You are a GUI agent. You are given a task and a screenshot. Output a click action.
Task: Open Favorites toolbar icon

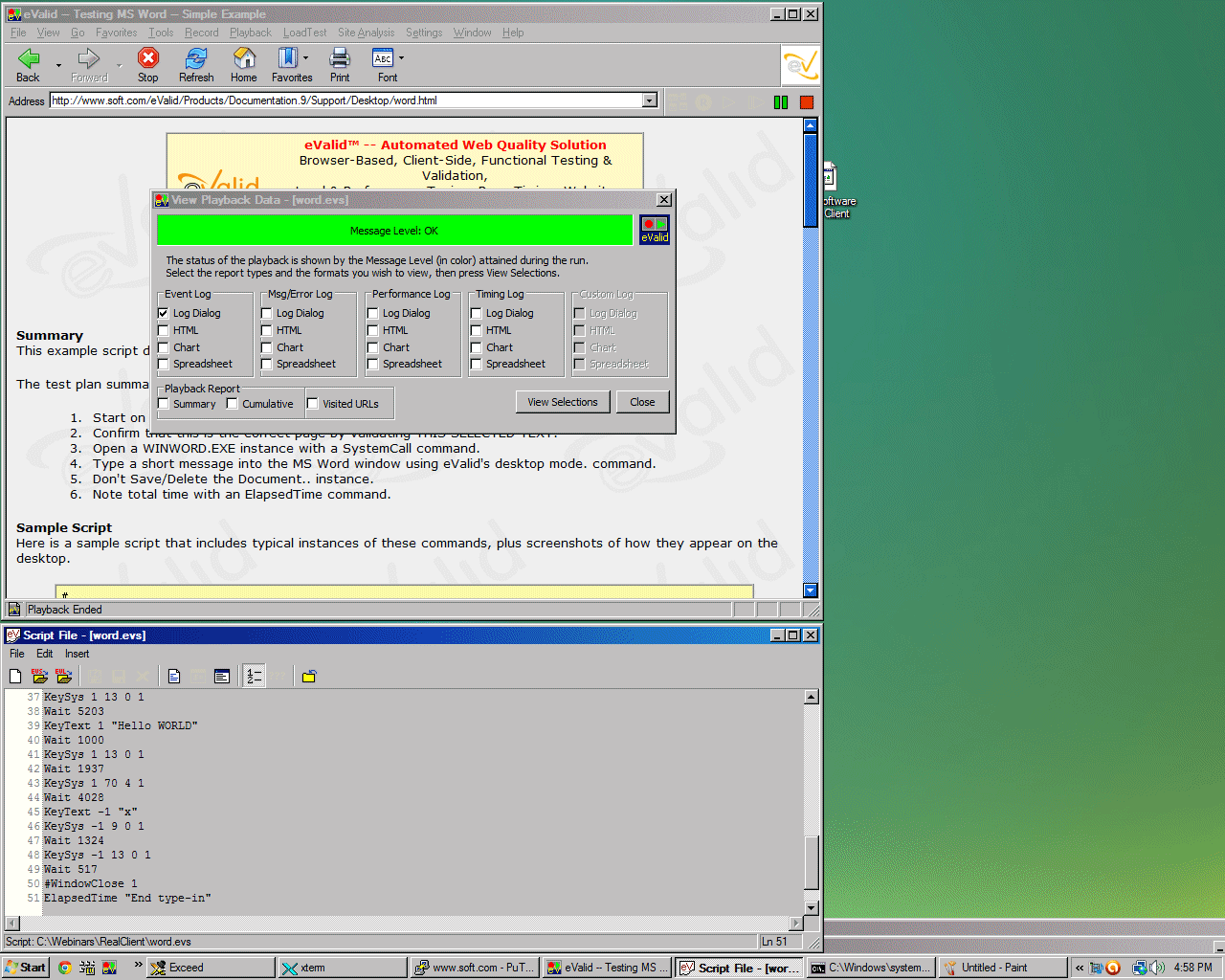(287, 58)
